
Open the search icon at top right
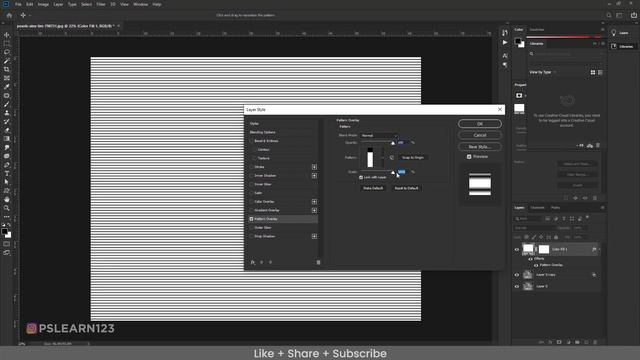pyautogui.click(x=609, y=16)
